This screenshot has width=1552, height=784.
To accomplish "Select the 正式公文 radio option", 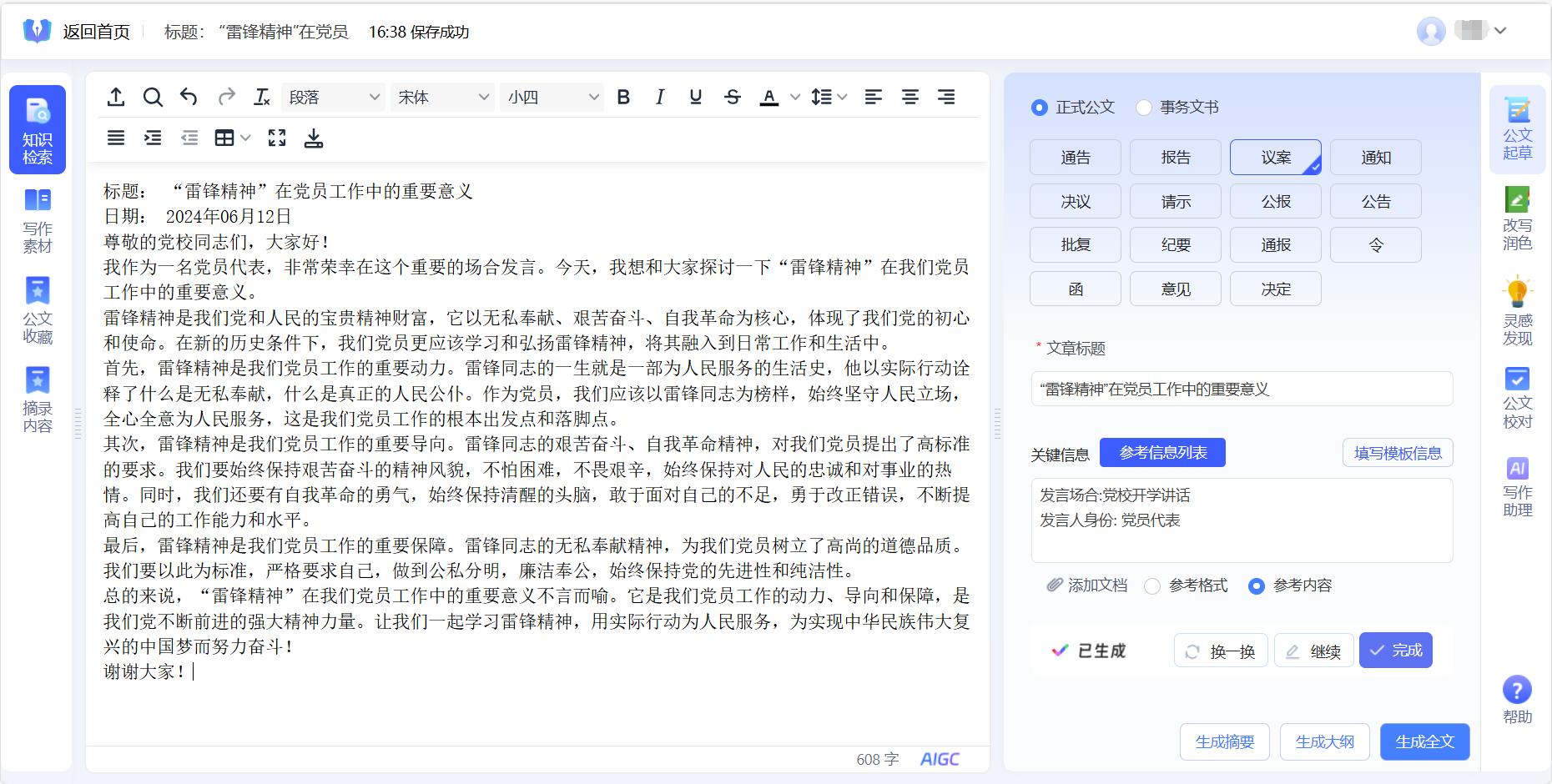I will tap(1039, 108).
